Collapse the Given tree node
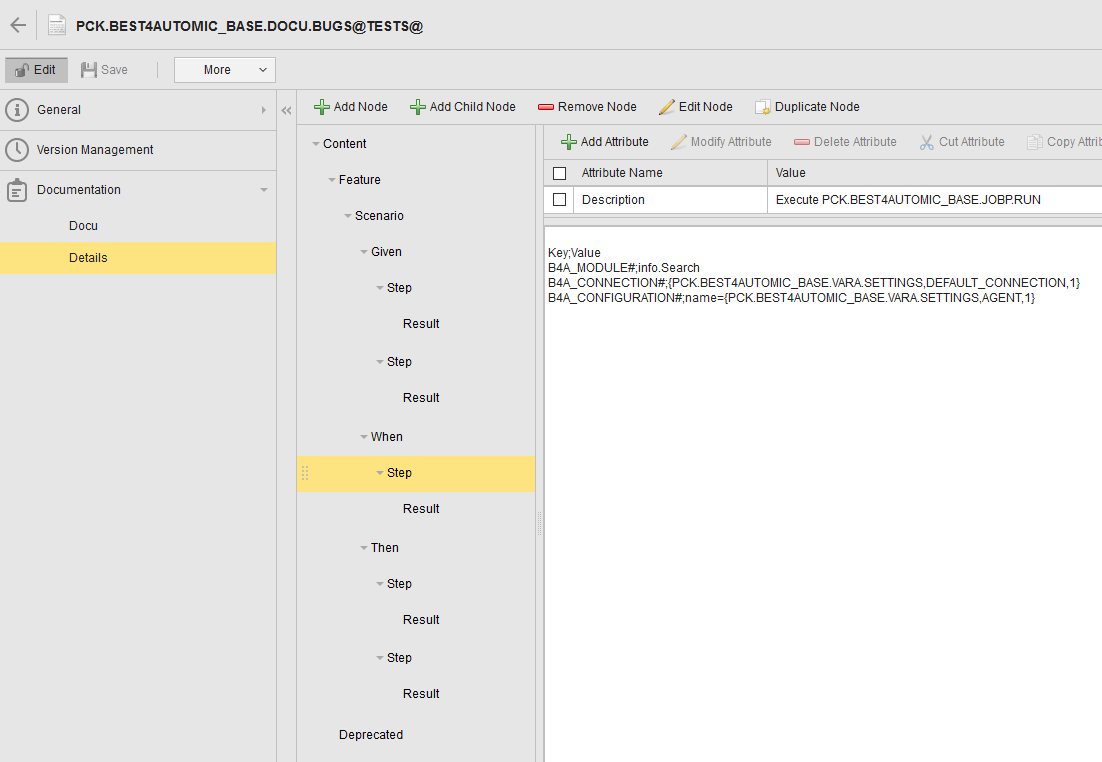Screen dimensions: 1102x762 coord(363,252)
